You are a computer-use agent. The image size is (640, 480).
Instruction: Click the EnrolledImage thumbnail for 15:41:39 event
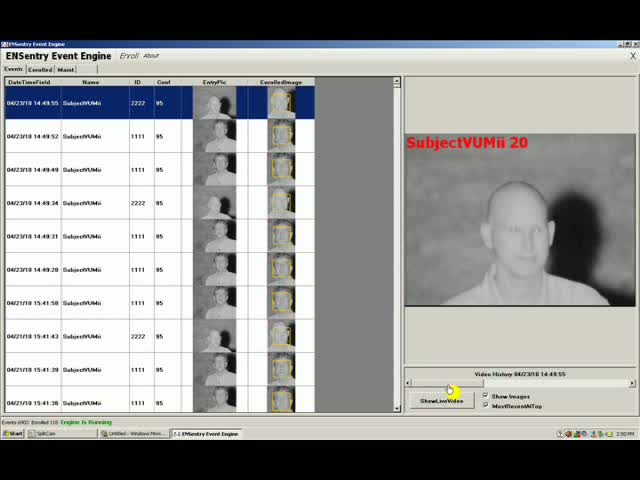pos(281,369)
